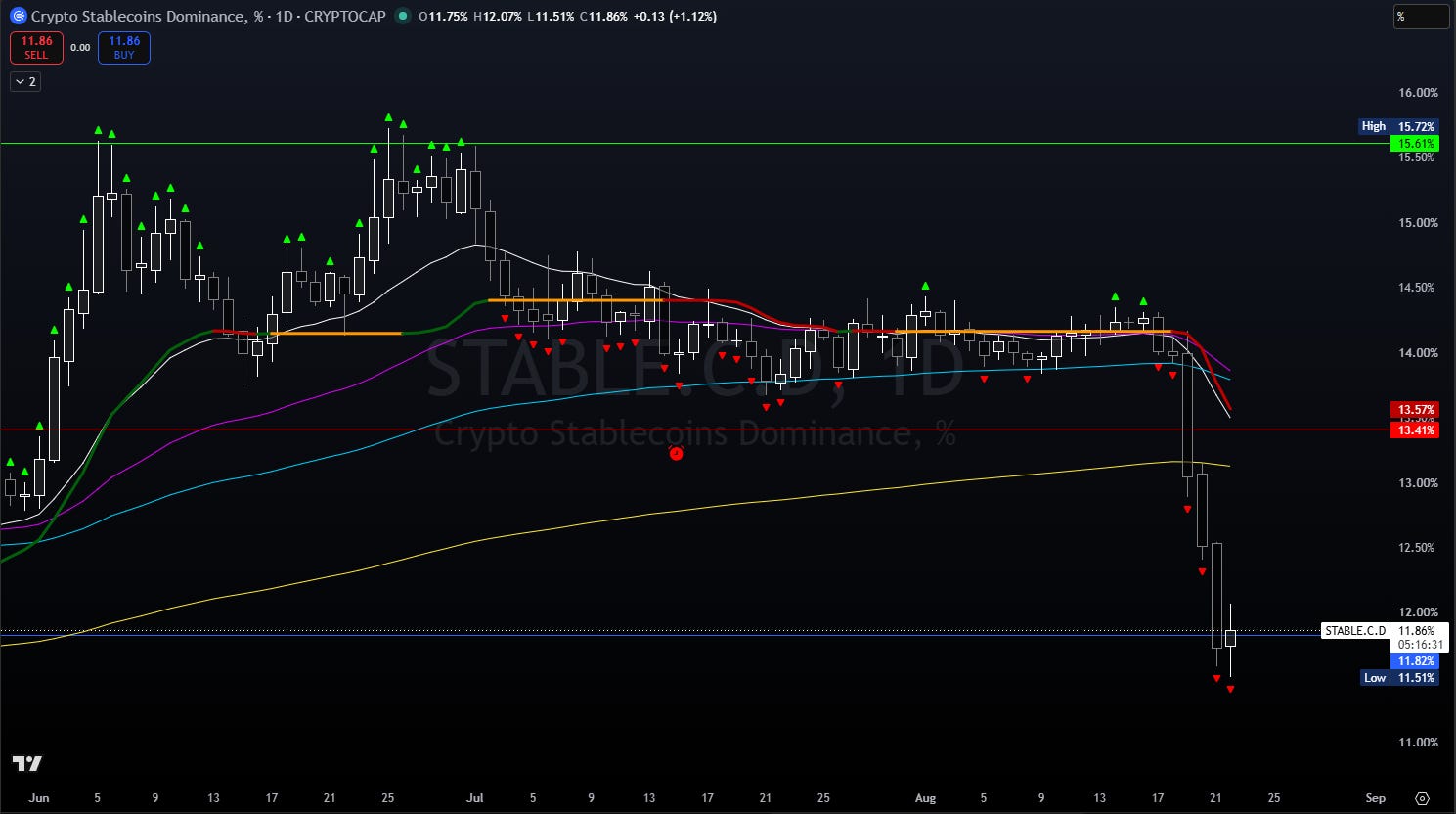The image size is (1456, 814).
Task: Click the Sep label on the time axis
Action: tap(1375, 798)
